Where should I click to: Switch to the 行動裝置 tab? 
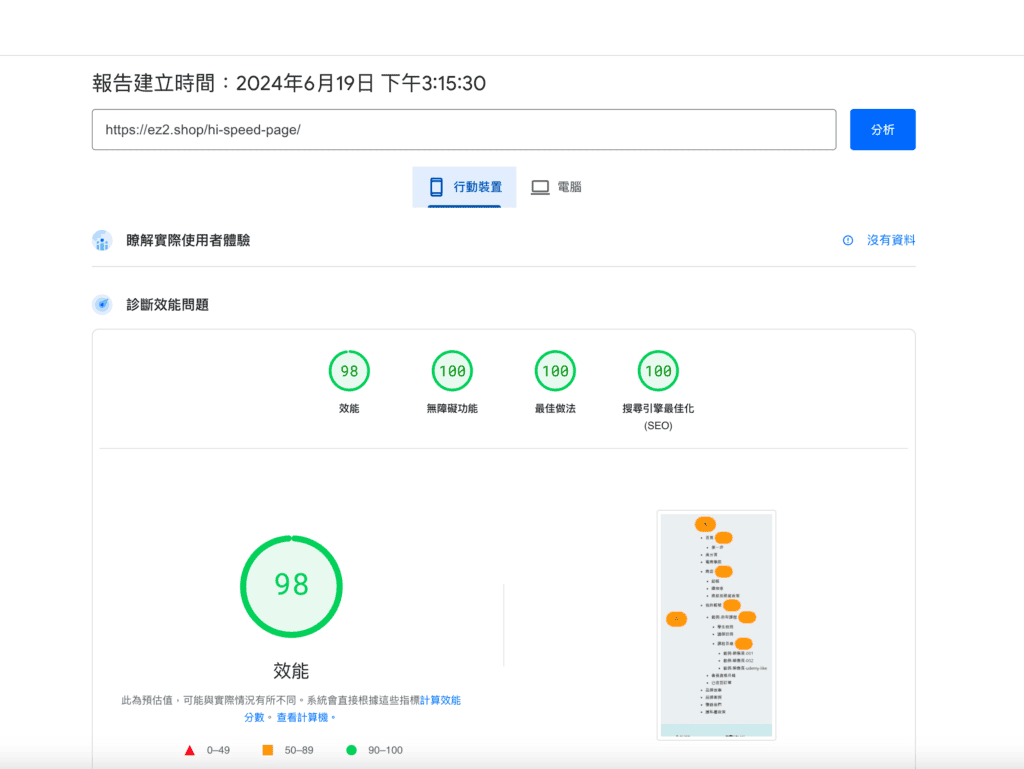(464, 187)
